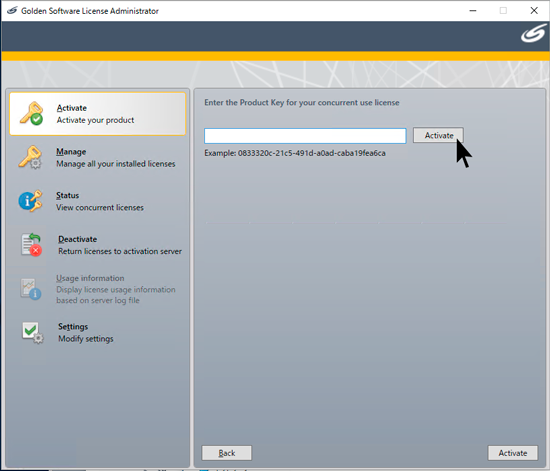Viewport: 550px width, 471px height.
Task: Click the bottom-right Activate button
Action: click(512, 453)
